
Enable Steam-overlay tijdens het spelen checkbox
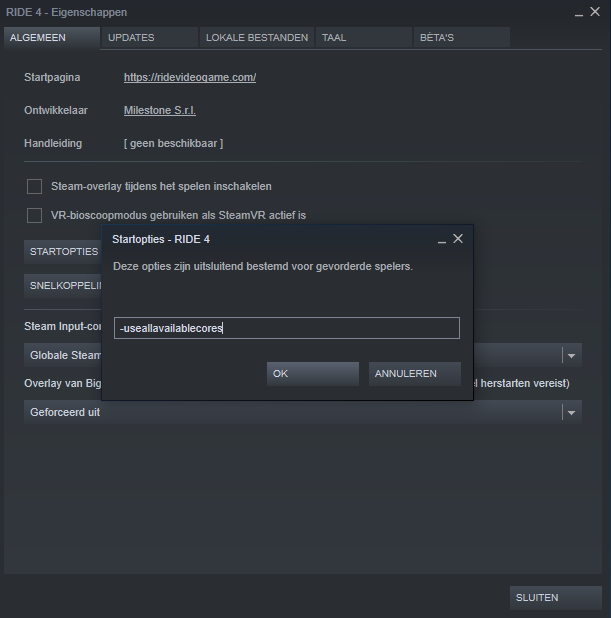[34, 186]
